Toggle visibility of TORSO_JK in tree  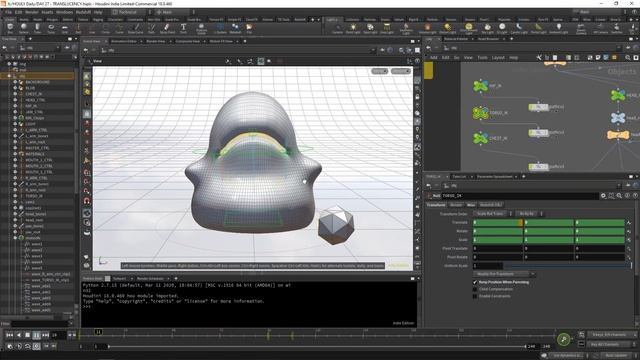click(x=15, y=196)
